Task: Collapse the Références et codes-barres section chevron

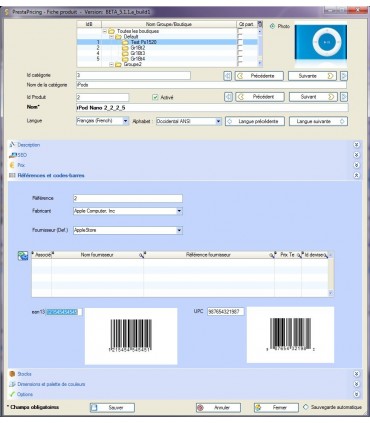Action: [356, 175]
